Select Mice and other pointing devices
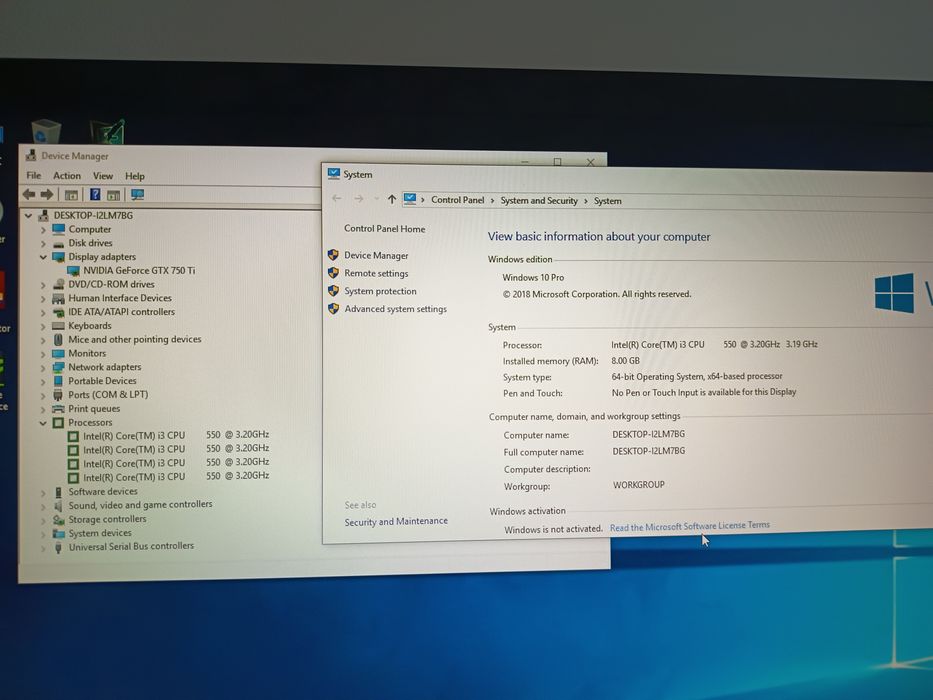 point(134,339)
